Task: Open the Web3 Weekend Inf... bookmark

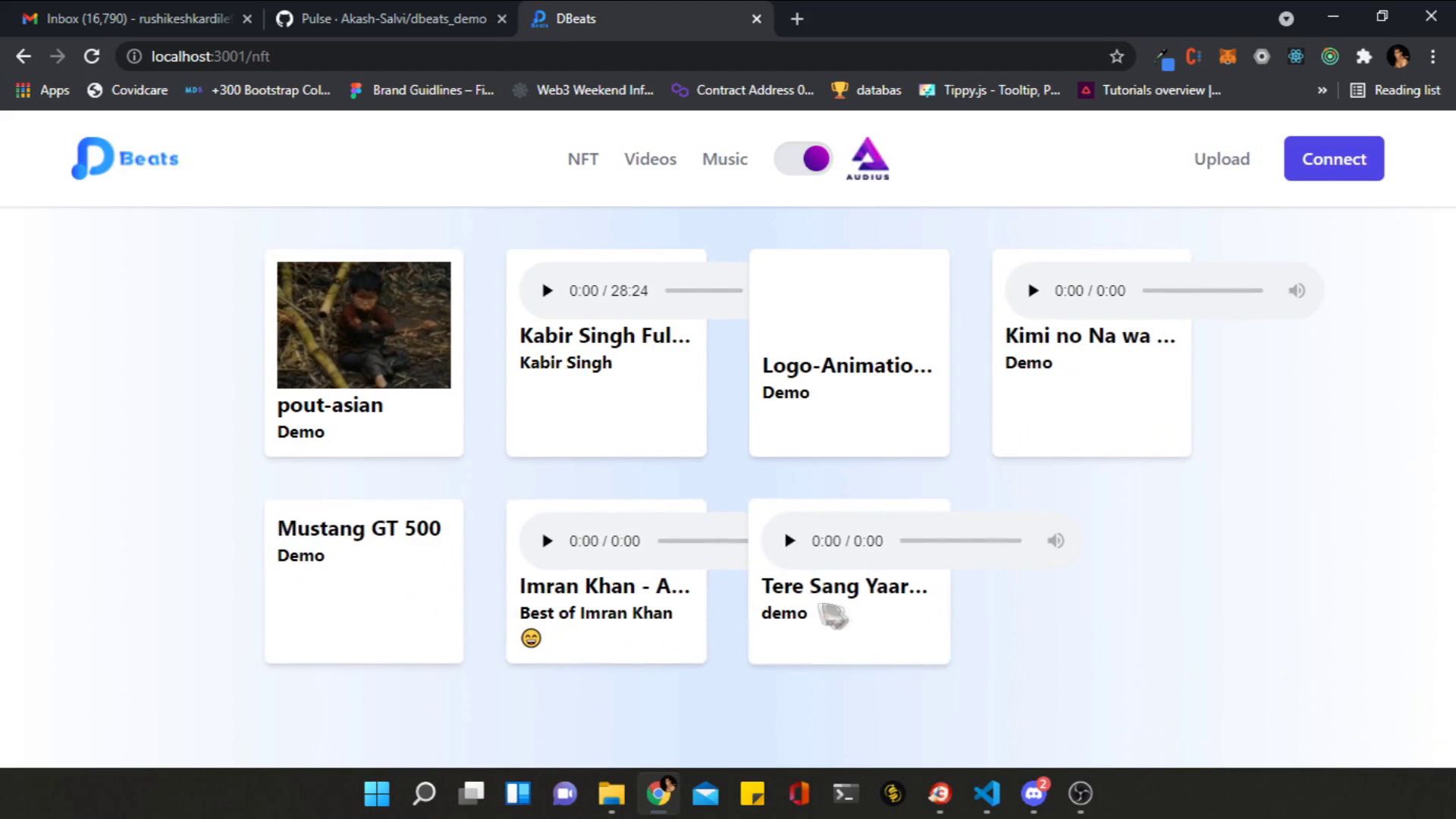Action: (x=583, y=90)
